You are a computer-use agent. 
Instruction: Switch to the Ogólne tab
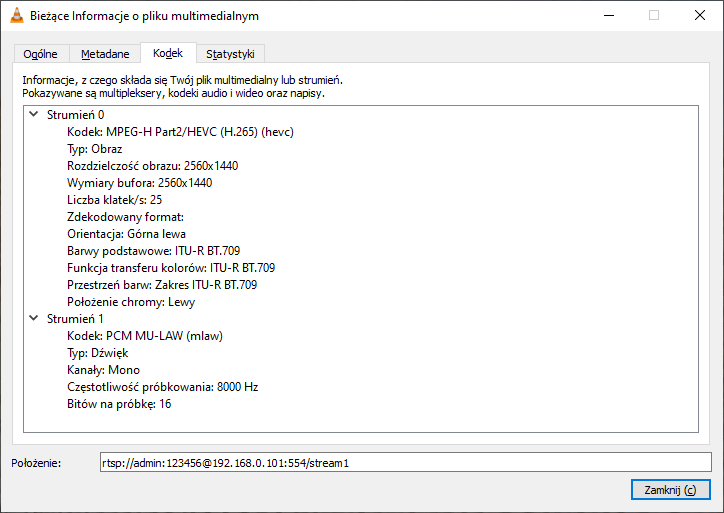point(41,54)
